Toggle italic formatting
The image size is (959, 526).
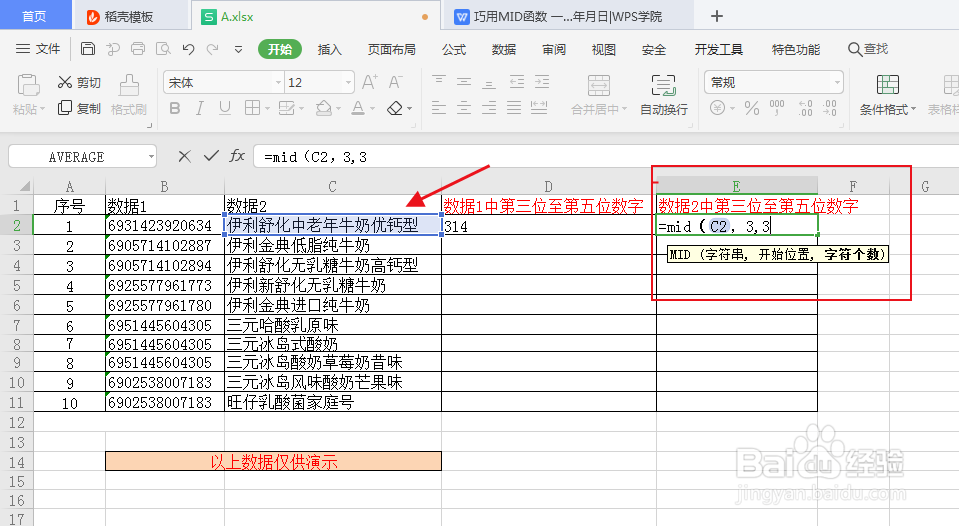(199, 108)
